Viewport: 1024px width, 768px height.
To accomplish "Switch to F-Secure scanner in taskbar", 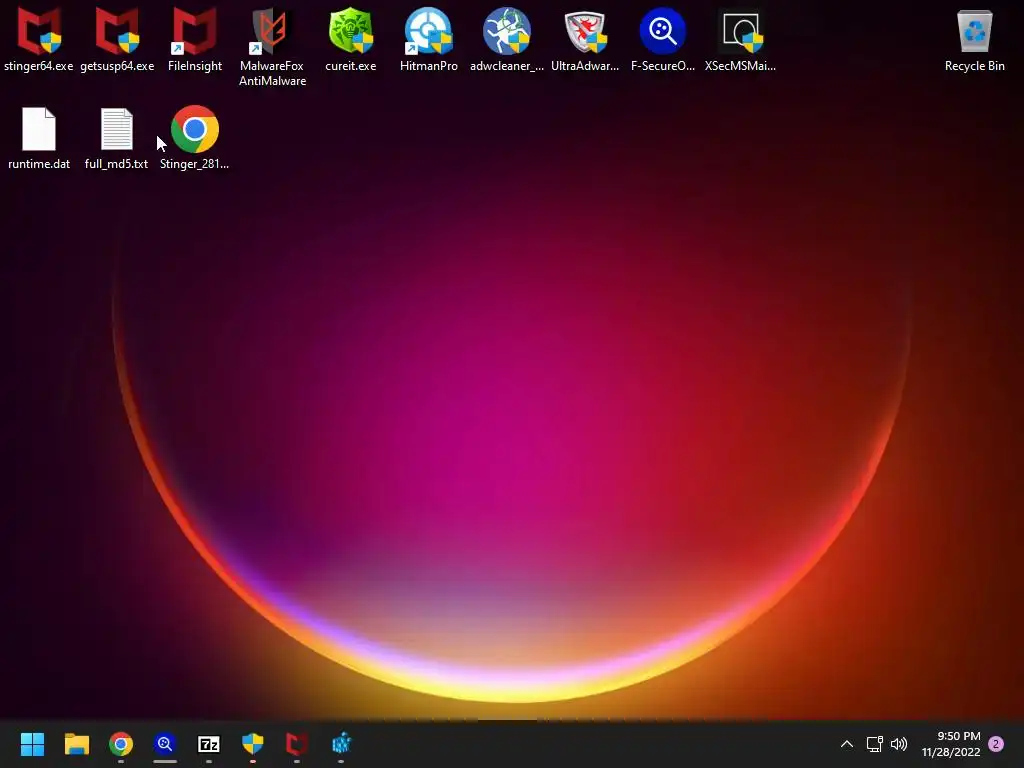I will (165, 744).
